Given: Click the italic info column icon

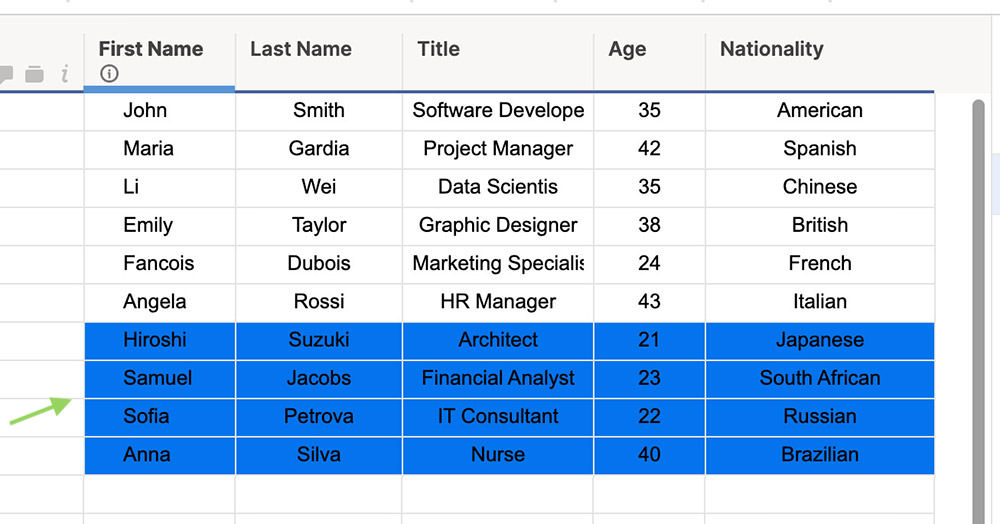Looking at the screenshot, I should [64, 75].
